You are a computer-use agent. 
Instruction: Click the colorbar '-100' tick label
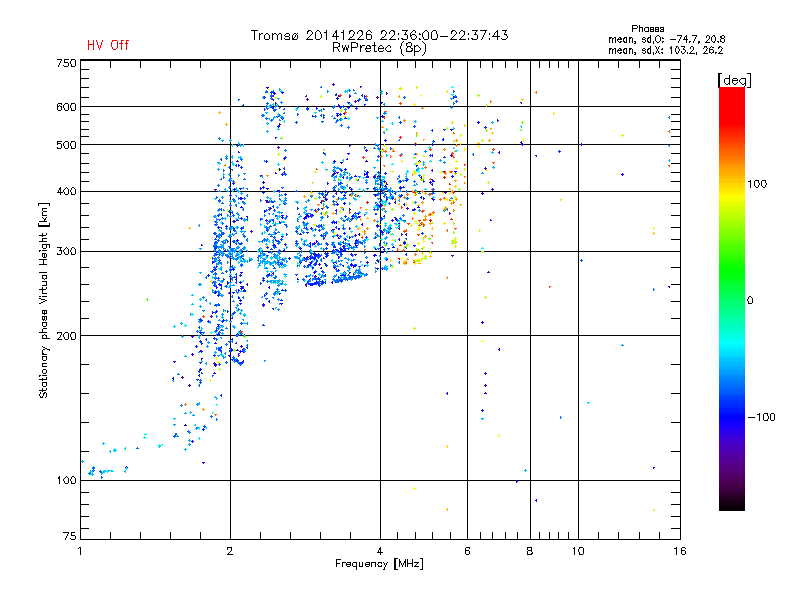(x=761, y=417)
